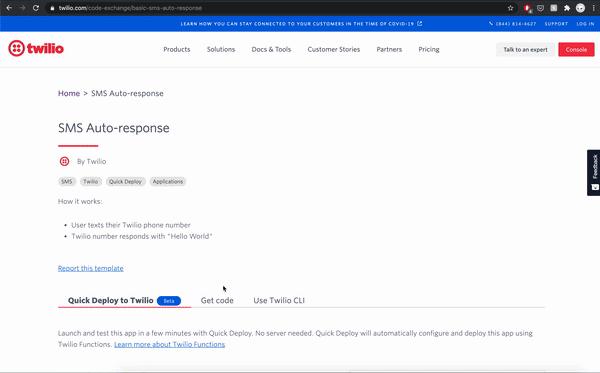Click the browser forward arrow

click(22, 8)
